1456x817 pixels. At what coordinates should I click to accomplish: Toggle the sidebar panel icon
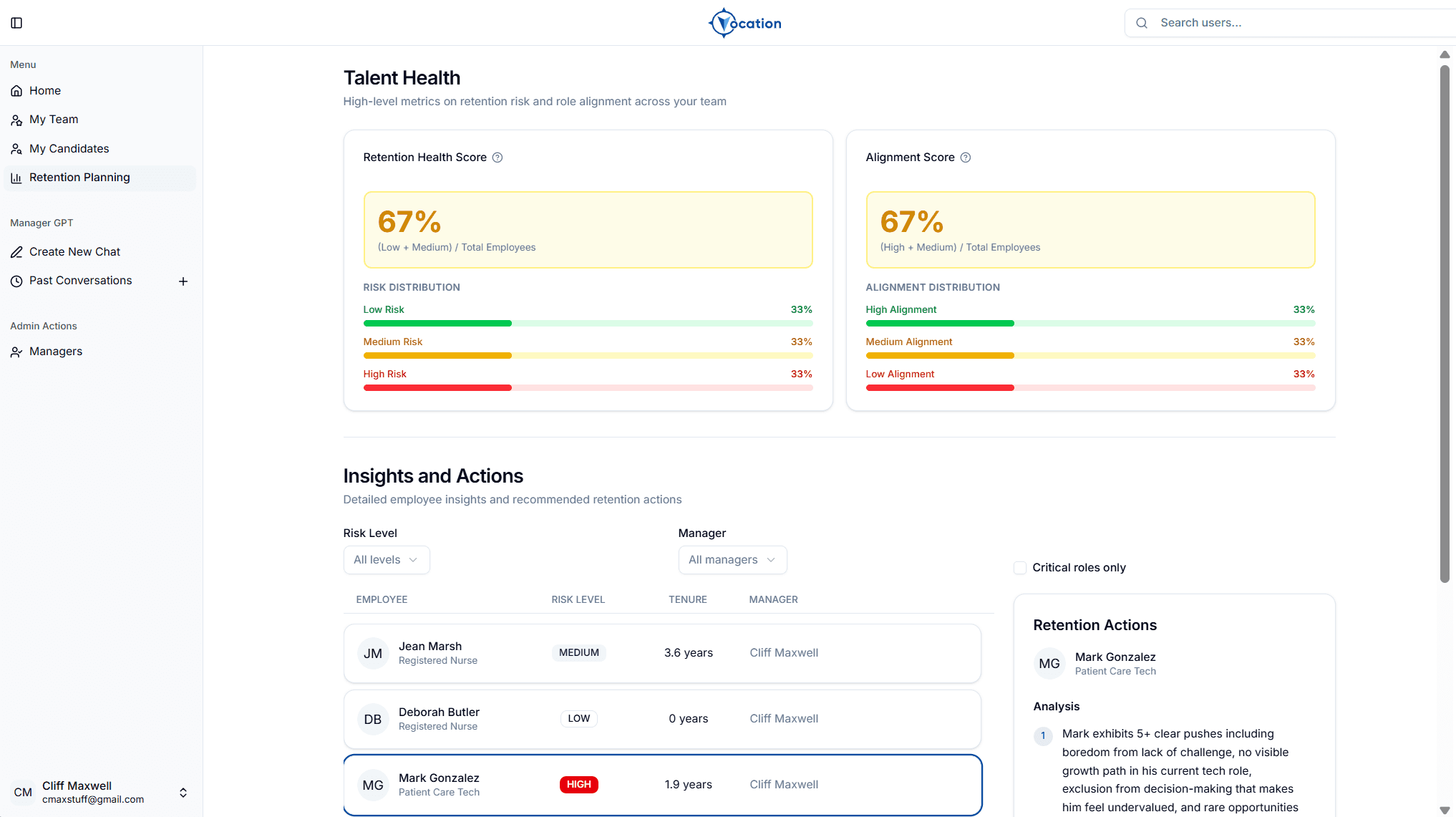pos(16,23)
